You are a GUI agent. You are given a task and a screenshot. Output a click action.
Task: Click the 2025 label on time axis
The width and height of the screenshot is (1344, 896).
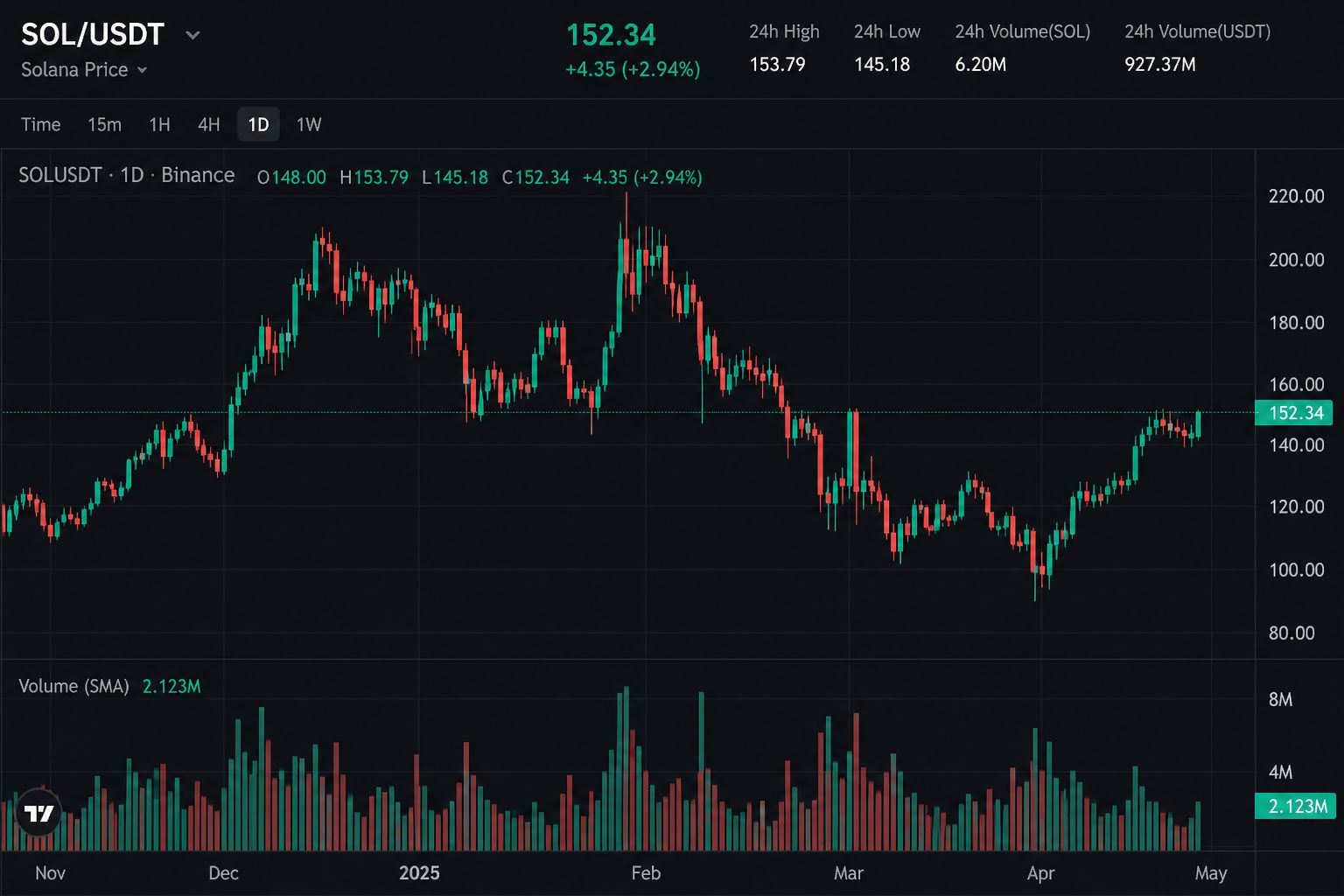[419, 873]
